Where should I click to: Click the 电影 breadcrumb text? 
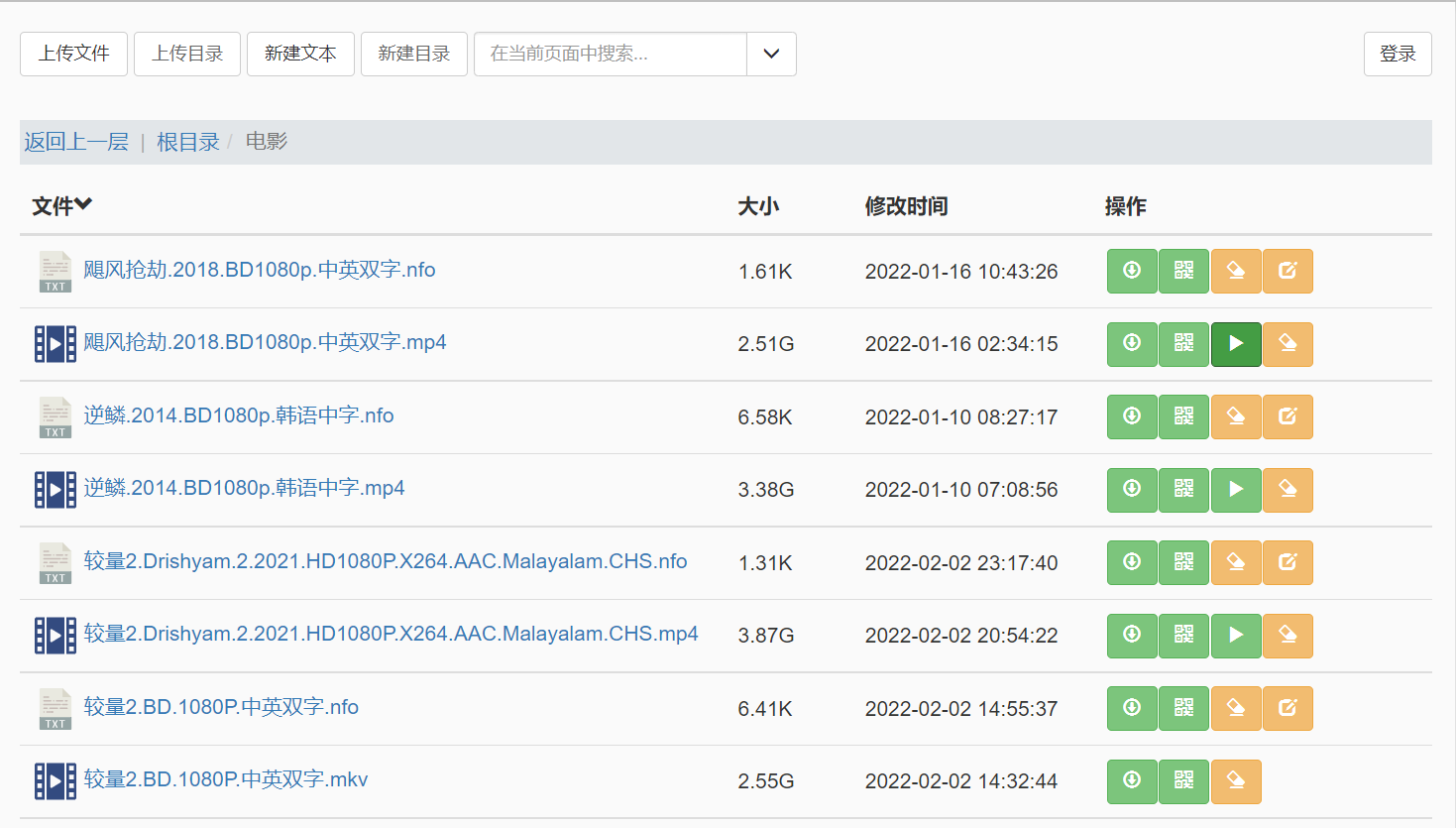click(x=267, y=142)
